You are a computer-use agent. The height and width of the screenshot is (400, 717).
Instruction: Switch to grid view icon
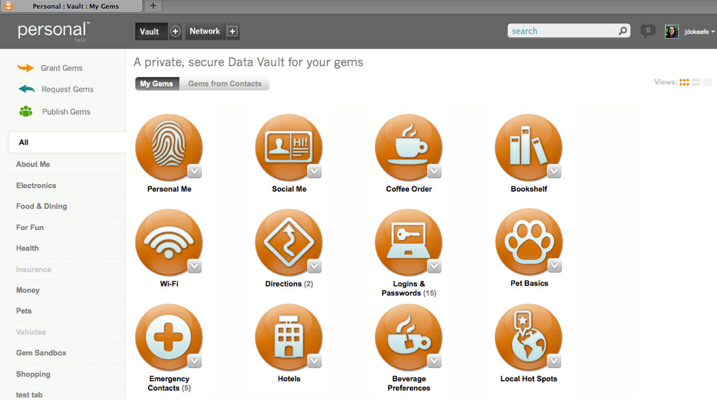coord(684,82)
